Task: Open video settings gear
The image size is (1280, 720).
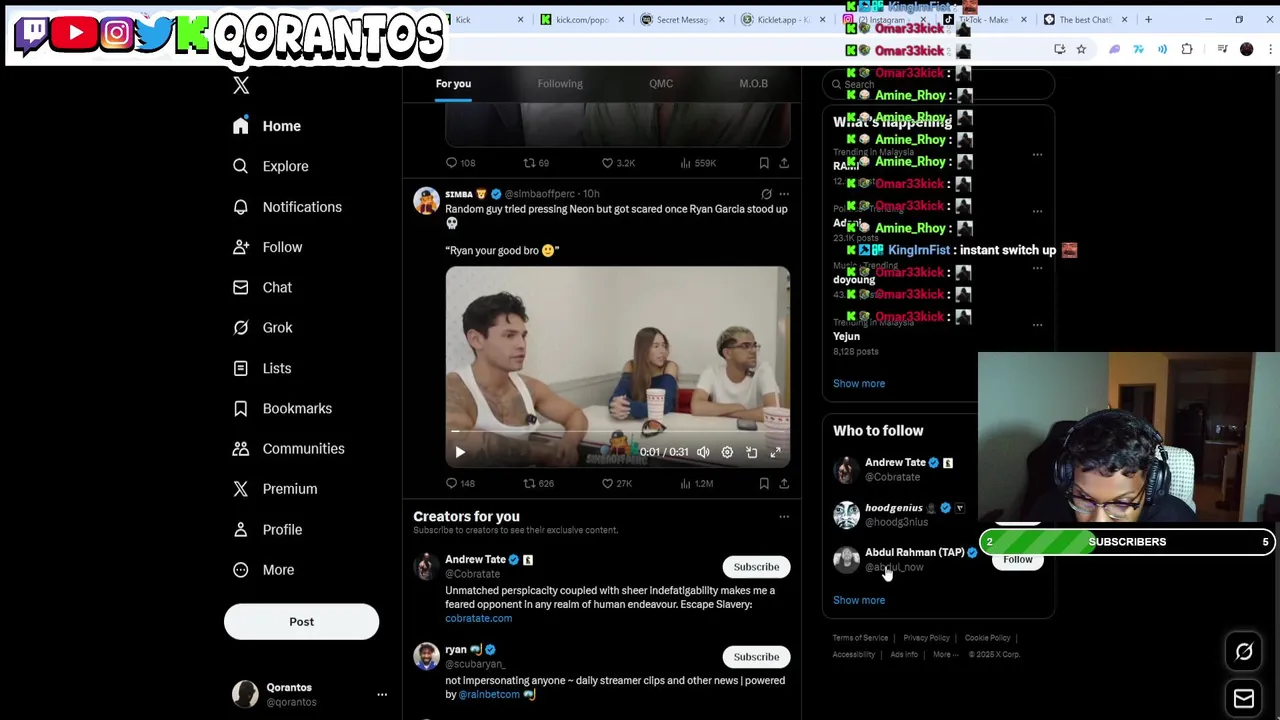Action: [x=727, y=453]
